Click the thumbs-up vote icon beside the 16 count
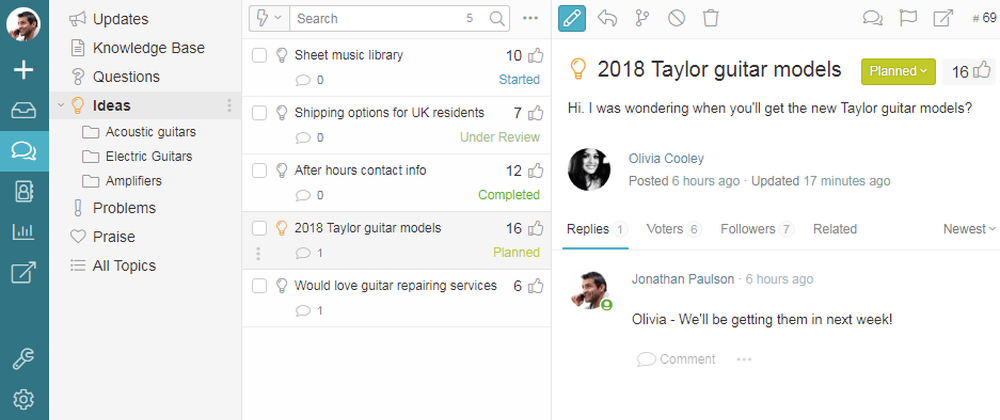Image resolution: width=1000 pixels, height=420 pixels. pos(982,71)
